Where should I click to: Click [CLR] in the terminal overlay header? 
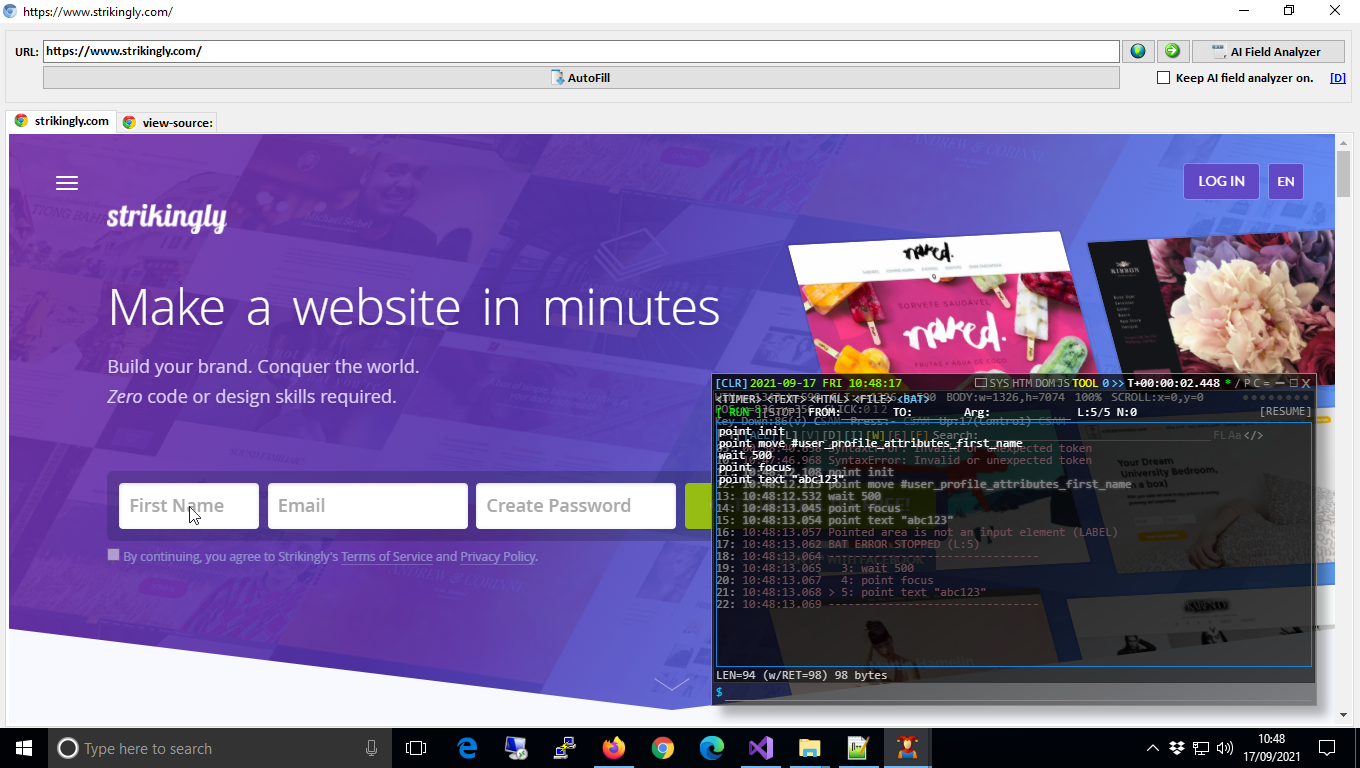[x=730, y=382]
